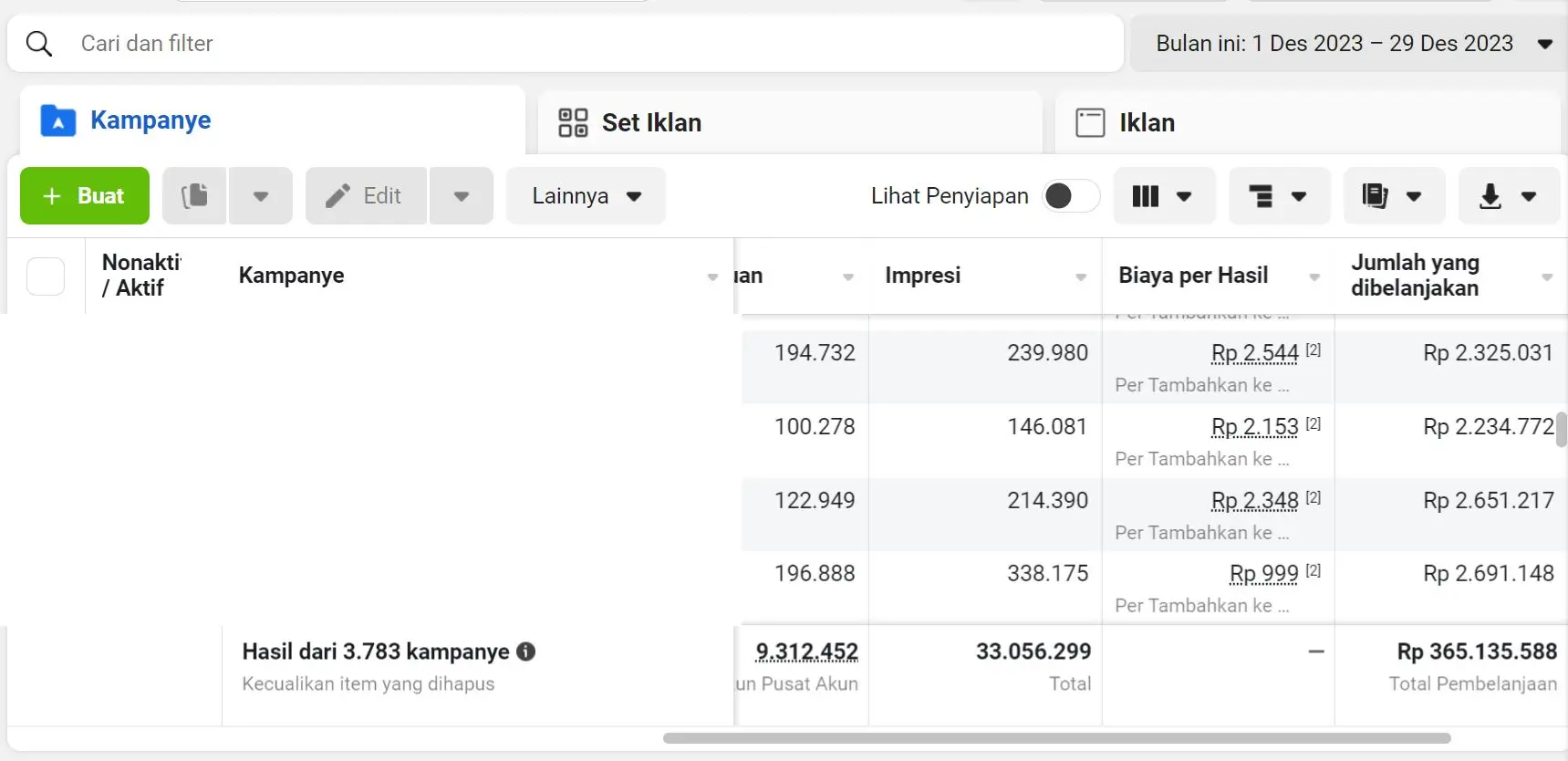The height and width of the screenshot is (761, 1568).
Task: Click the Iklan tab window icon
Action: coord(1090,122)
